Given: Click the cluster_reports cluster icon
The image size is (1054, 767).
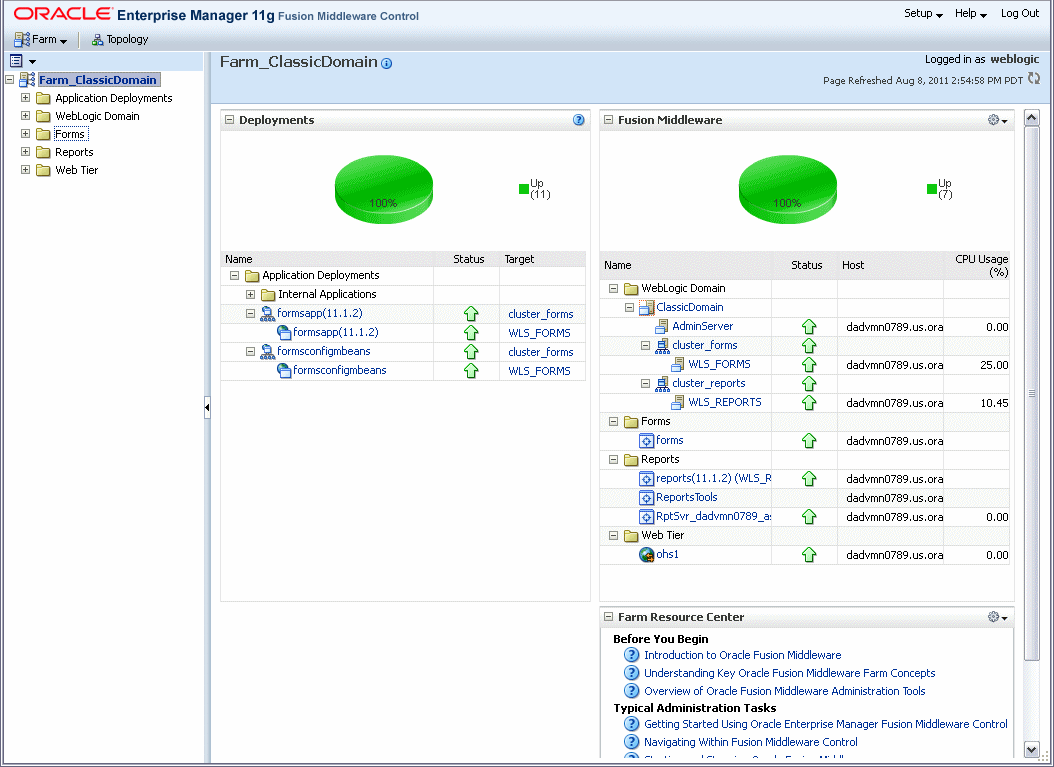Looking at the screenshot, I should coord(662,383).
